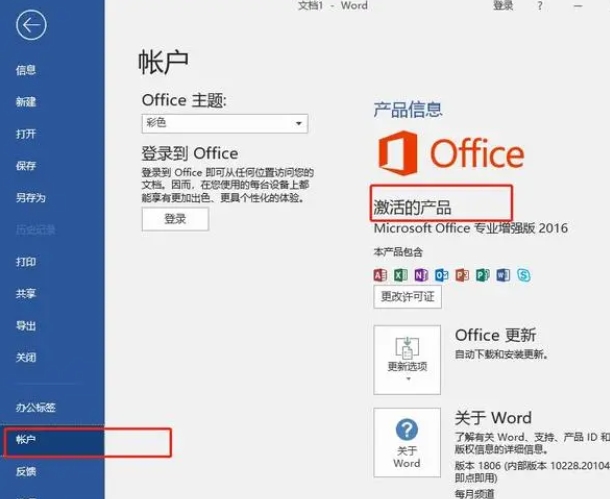The width and height of the screenshot is (610, 499).
Task: Click the 本产品包含 label
Action: pos(398,252)
